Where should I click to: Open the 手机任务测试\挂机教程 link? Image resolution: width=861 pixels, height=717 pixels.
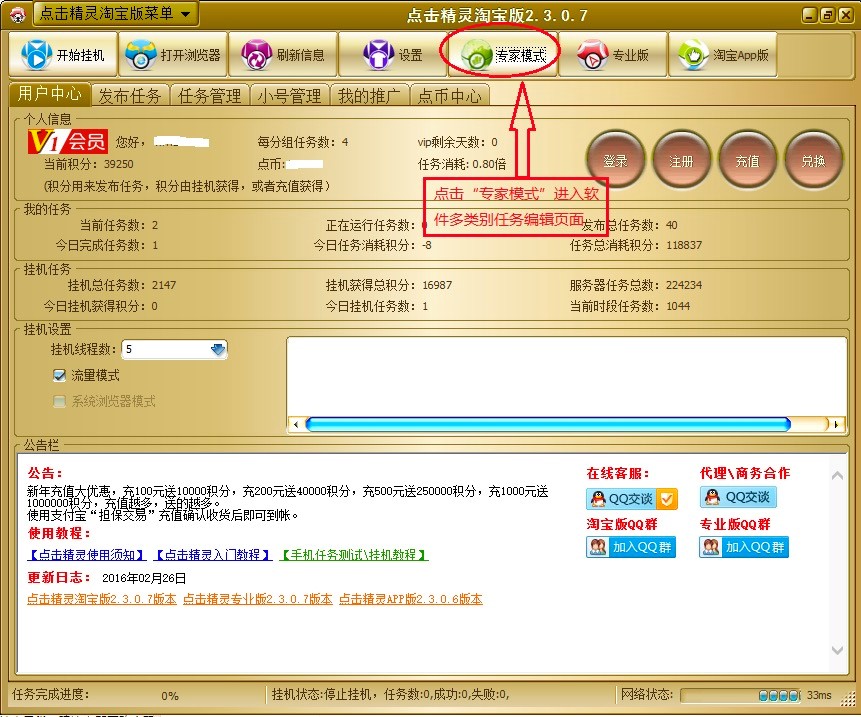click(354, 555)
